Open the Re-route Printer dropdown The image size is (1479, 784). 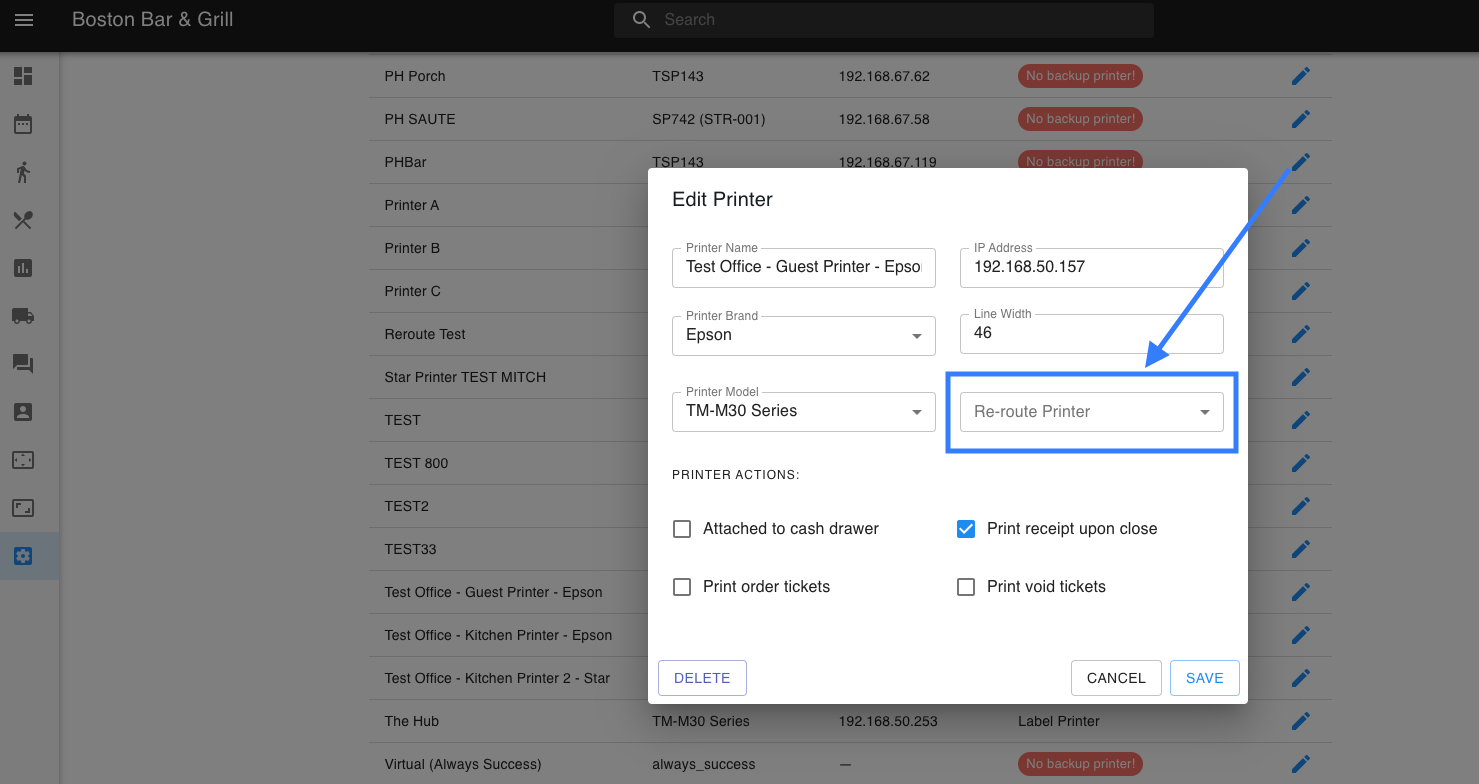pyautogui.click(x=1091, y=412)
